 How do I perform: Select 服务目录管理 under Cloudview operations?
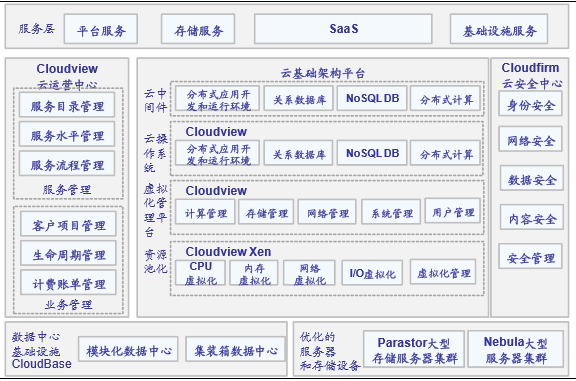click(67, 105)
